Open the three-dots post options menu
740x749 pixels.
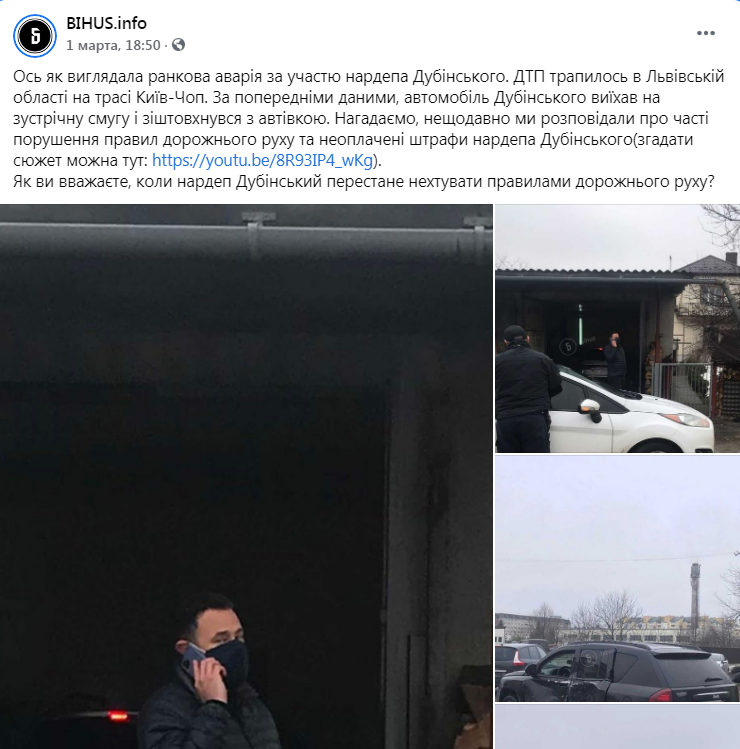pyautogui.click(x=705, y=33)
